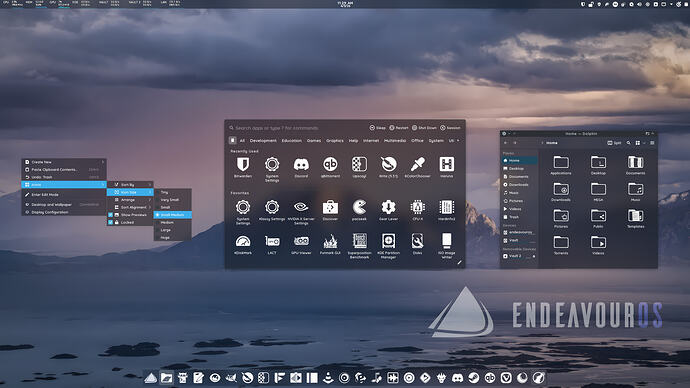The image size is (690, 388).
Task: Launch Upscayl from Recently Used
Action: pyautogui.click(x=359, y=167)
